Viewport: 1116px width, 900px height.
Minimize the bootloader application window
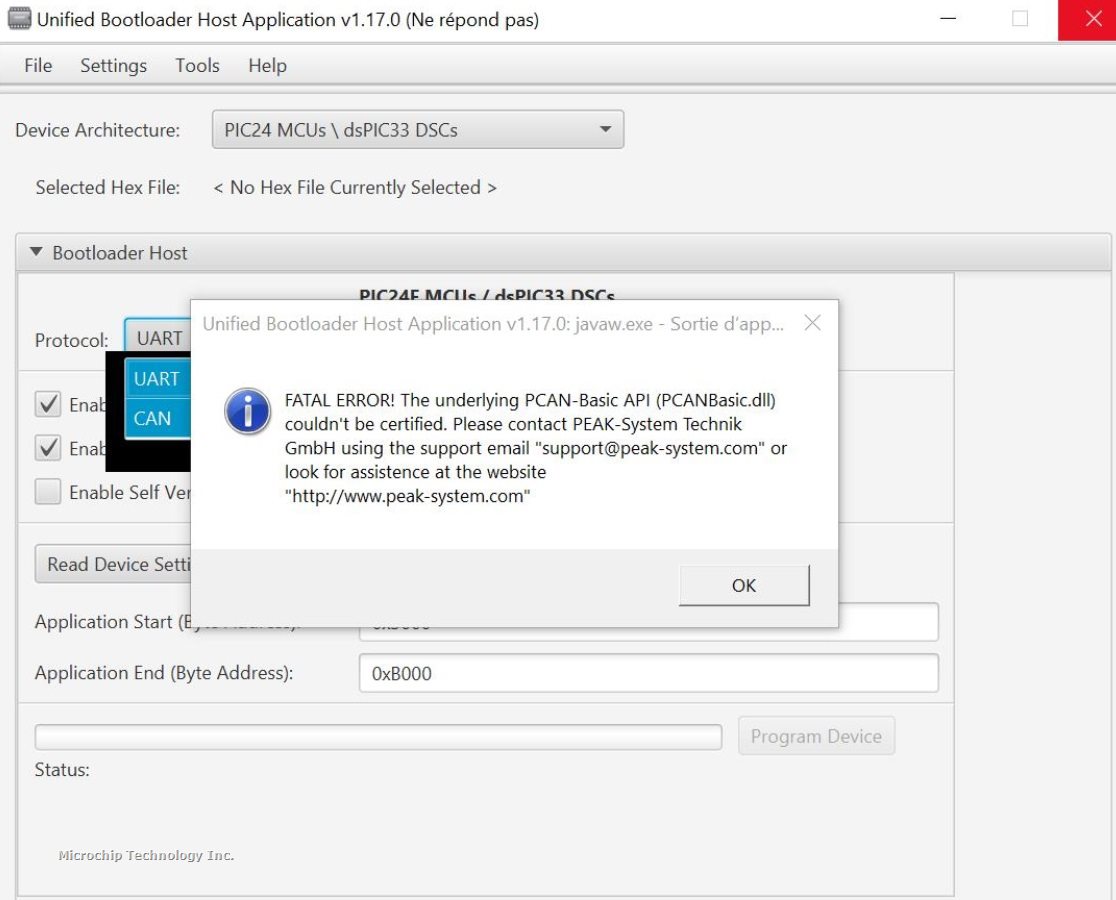pyautogui.click(x=948, y=19)
